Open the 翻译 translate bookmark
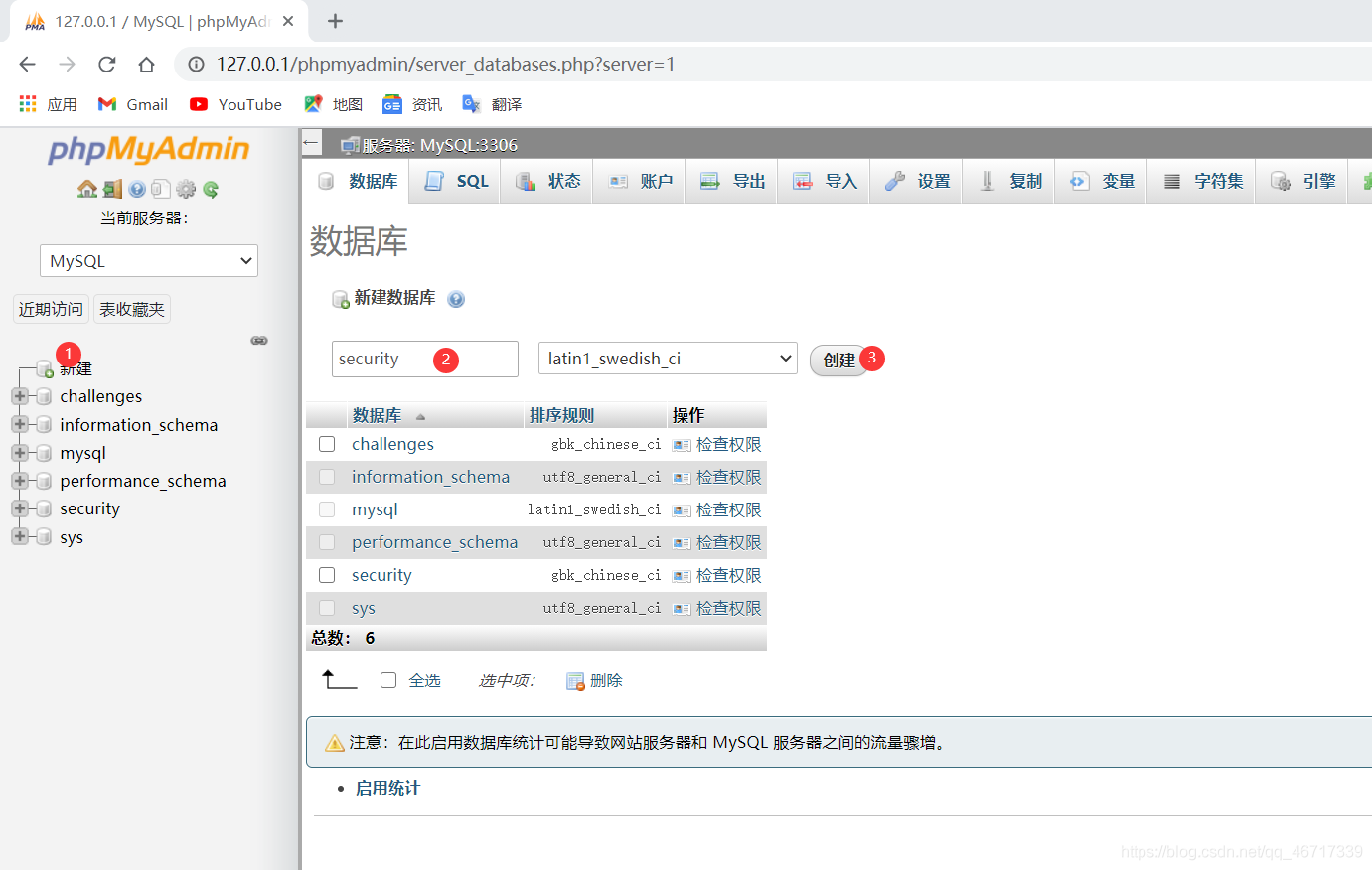 click(492, 104)
